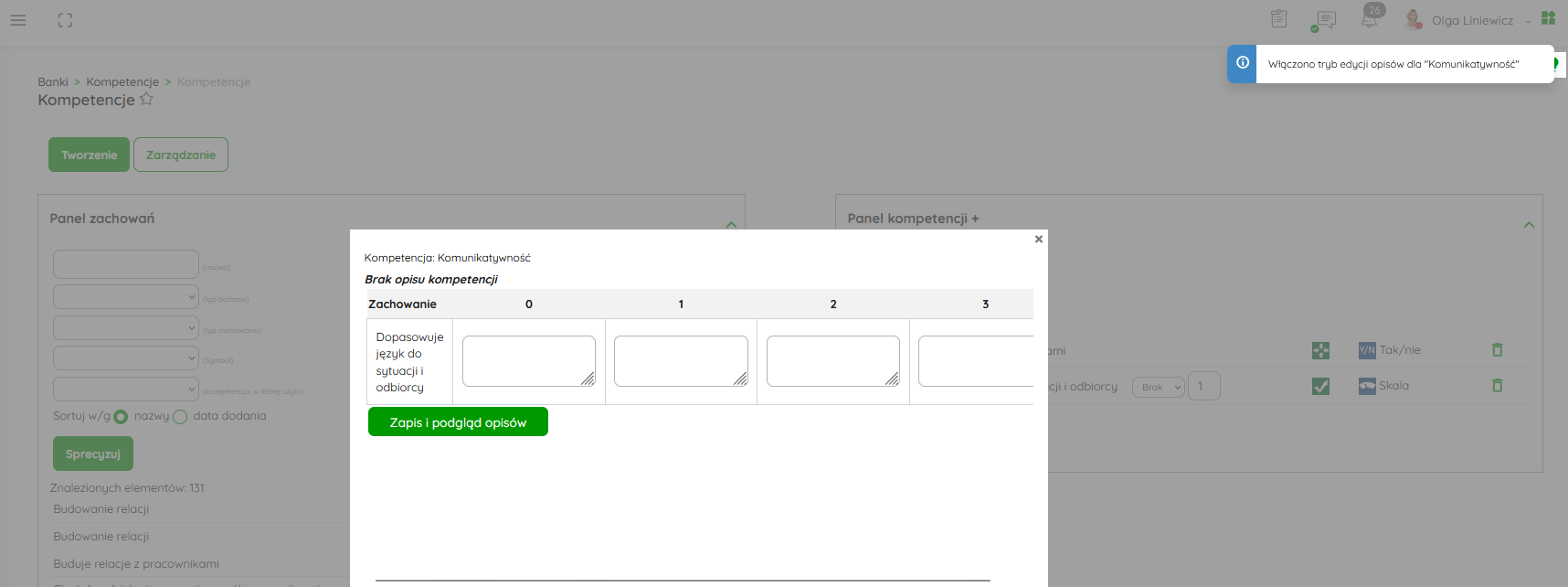Open the clipboard tasks icon
The height and width of the screenshot is (587, 1568).
point(1278,19)
